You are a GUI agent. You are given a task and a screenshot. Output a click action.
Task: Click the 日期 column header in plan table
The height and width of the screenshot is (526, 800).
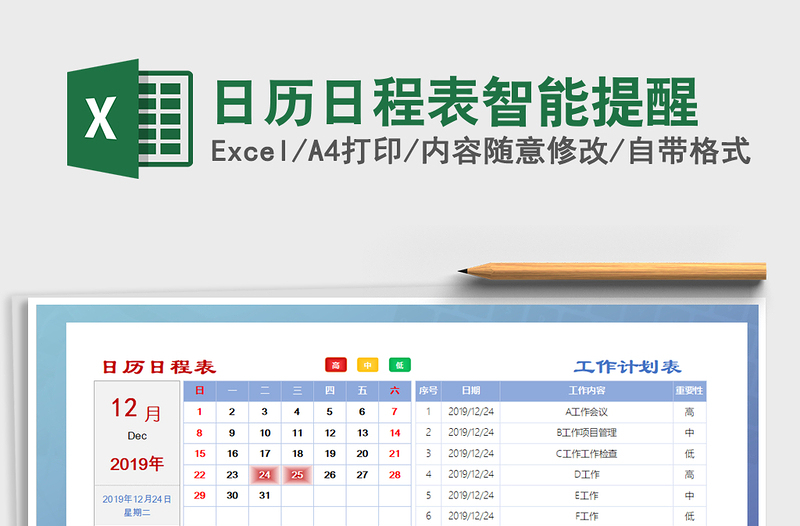(471, 391)
